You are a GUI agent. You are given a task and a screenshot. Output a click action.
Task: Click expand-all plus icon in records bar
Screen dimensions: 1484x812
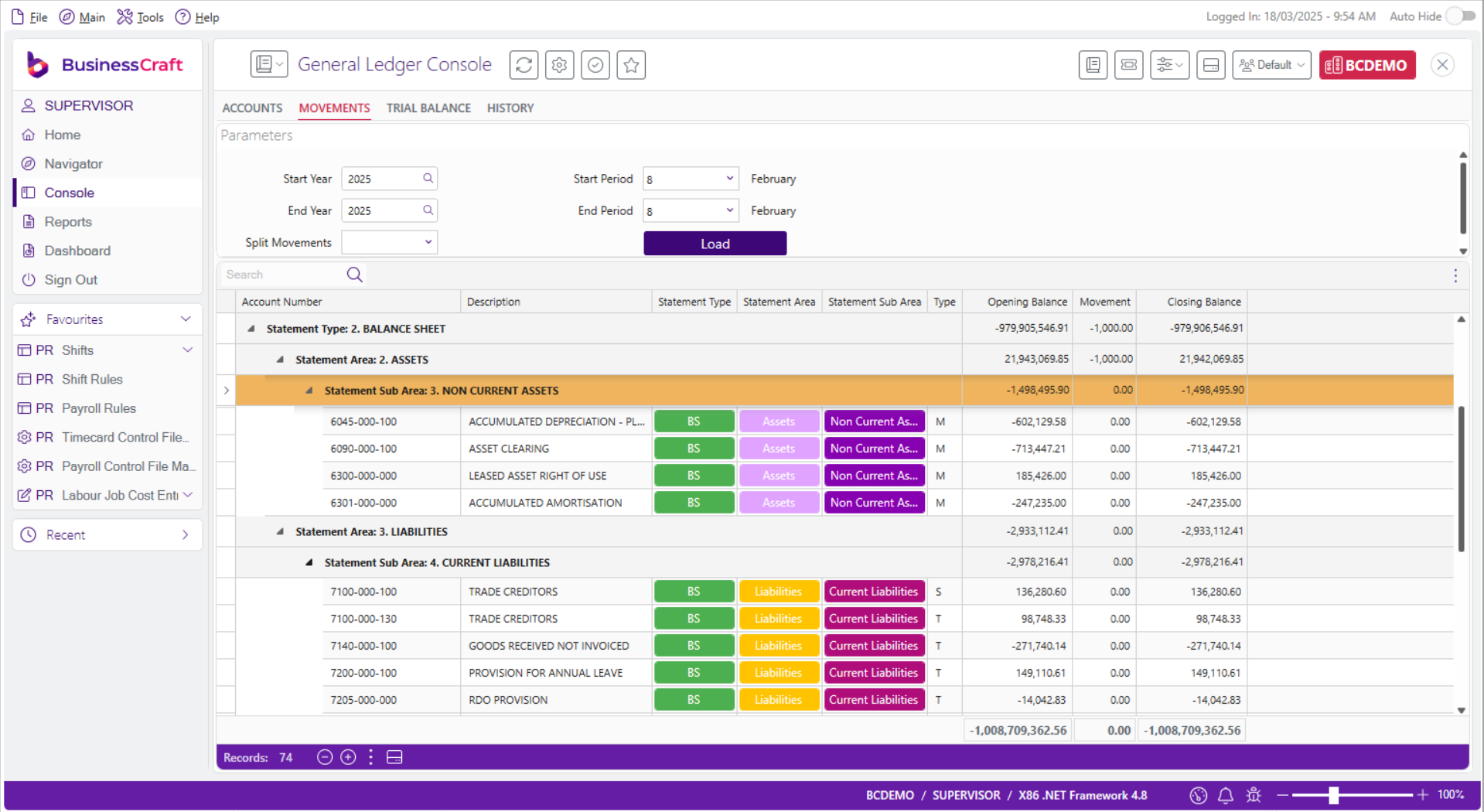349,758
